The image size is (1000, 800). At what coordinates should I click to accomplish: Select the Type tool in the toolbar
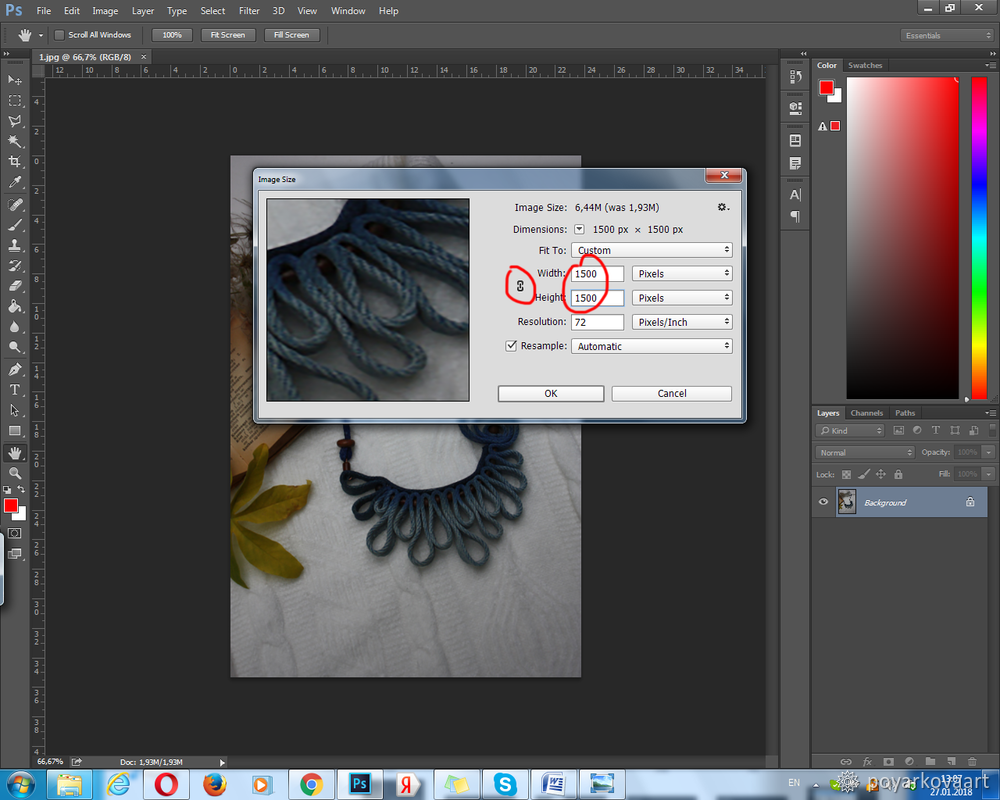pos(15,389)
